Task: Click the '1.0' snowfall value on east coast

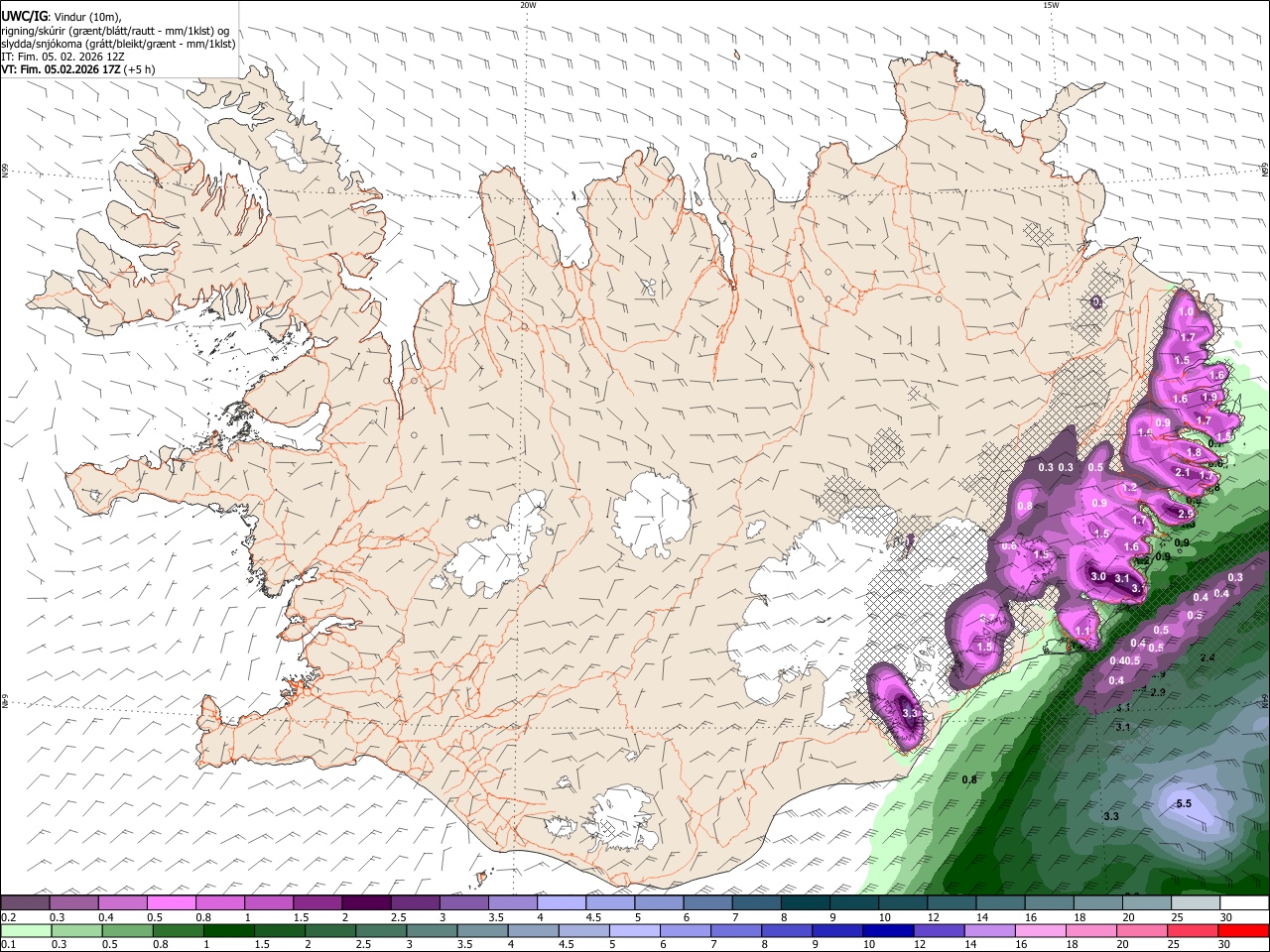Action: (x=1186, y=311)
